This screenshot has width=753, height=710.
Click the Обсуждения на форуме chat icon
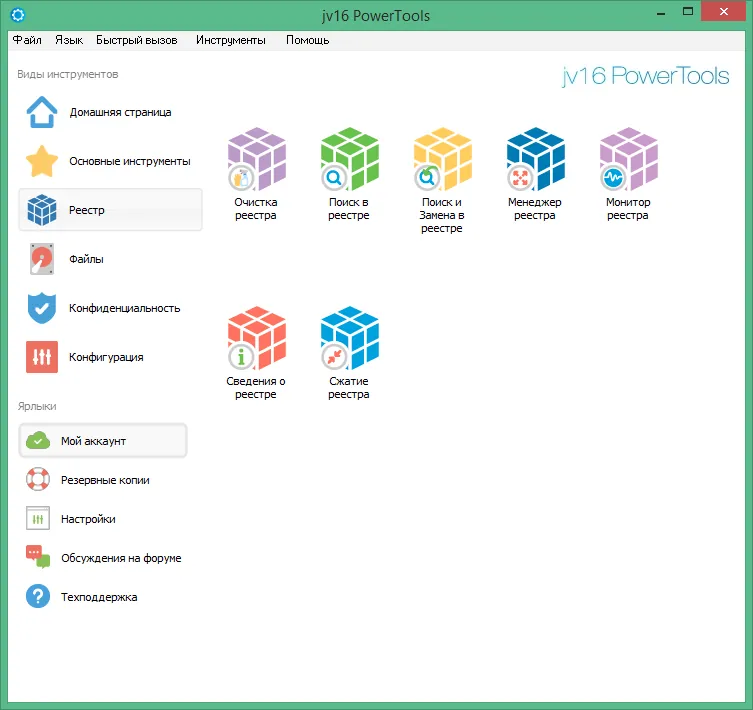point(38,557)
